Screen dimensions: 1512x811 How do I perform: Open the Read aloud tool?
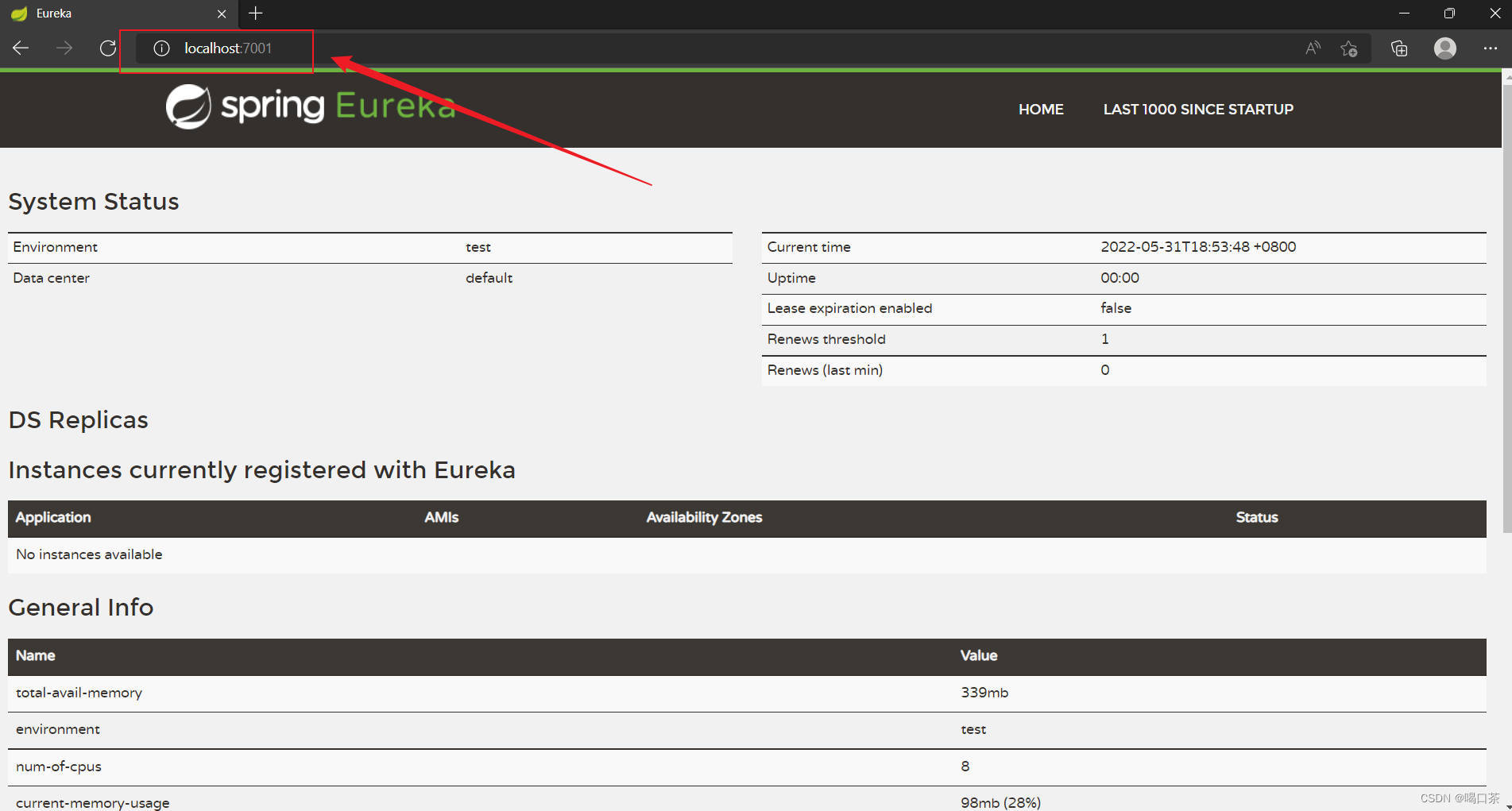[x=1313, y=48]
